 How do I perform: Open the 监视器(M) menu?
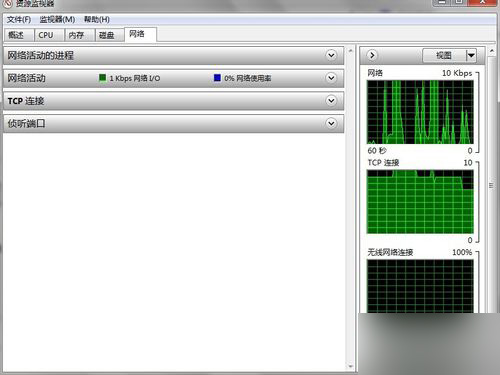57,20
